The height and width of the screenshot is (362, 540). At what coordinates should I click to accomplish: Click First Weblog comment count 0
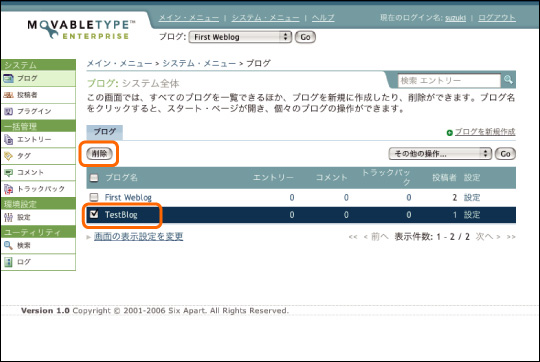pyautogui.click(x=346, y=197)
